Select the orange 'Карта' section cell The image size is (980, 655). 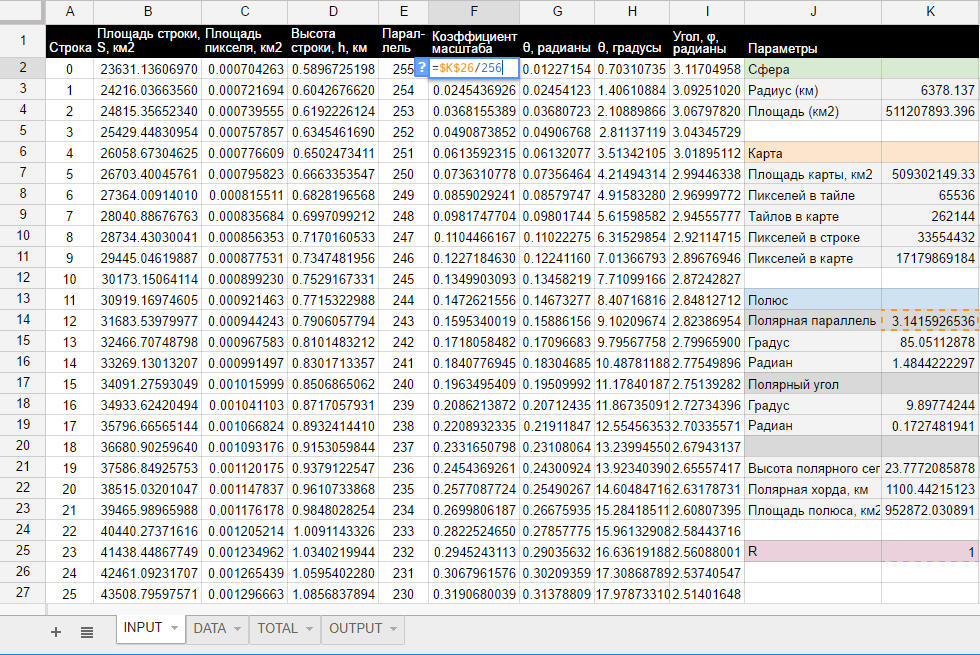click(812, 153)
